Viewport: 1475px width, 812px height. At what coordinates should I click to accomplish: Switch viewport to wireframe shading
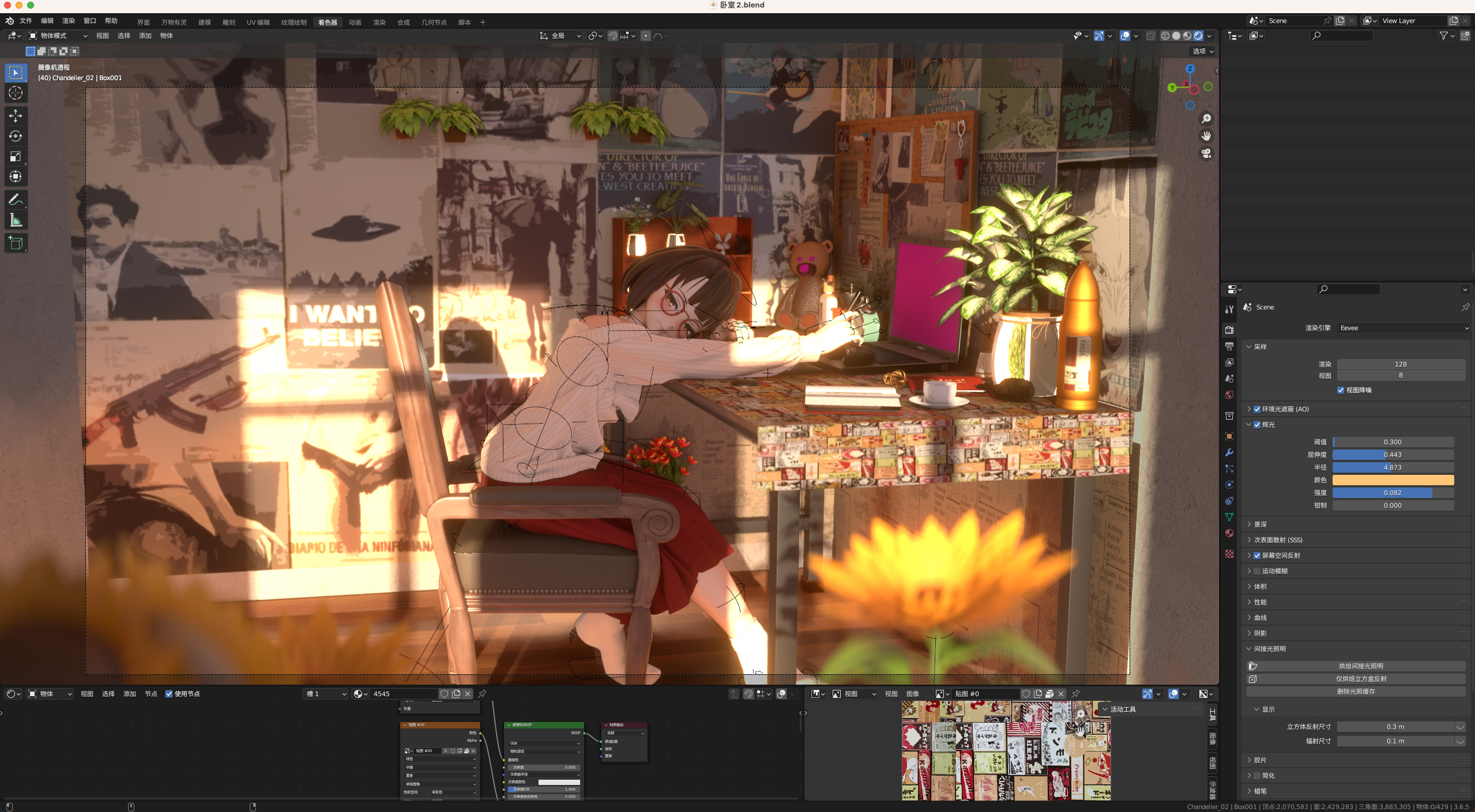(1165, 36)
